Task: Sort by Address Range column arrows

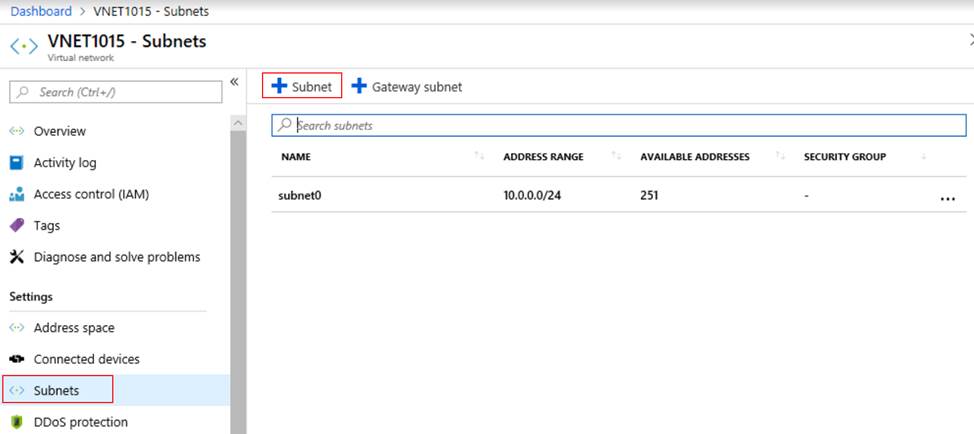Action: click(616, 157)
